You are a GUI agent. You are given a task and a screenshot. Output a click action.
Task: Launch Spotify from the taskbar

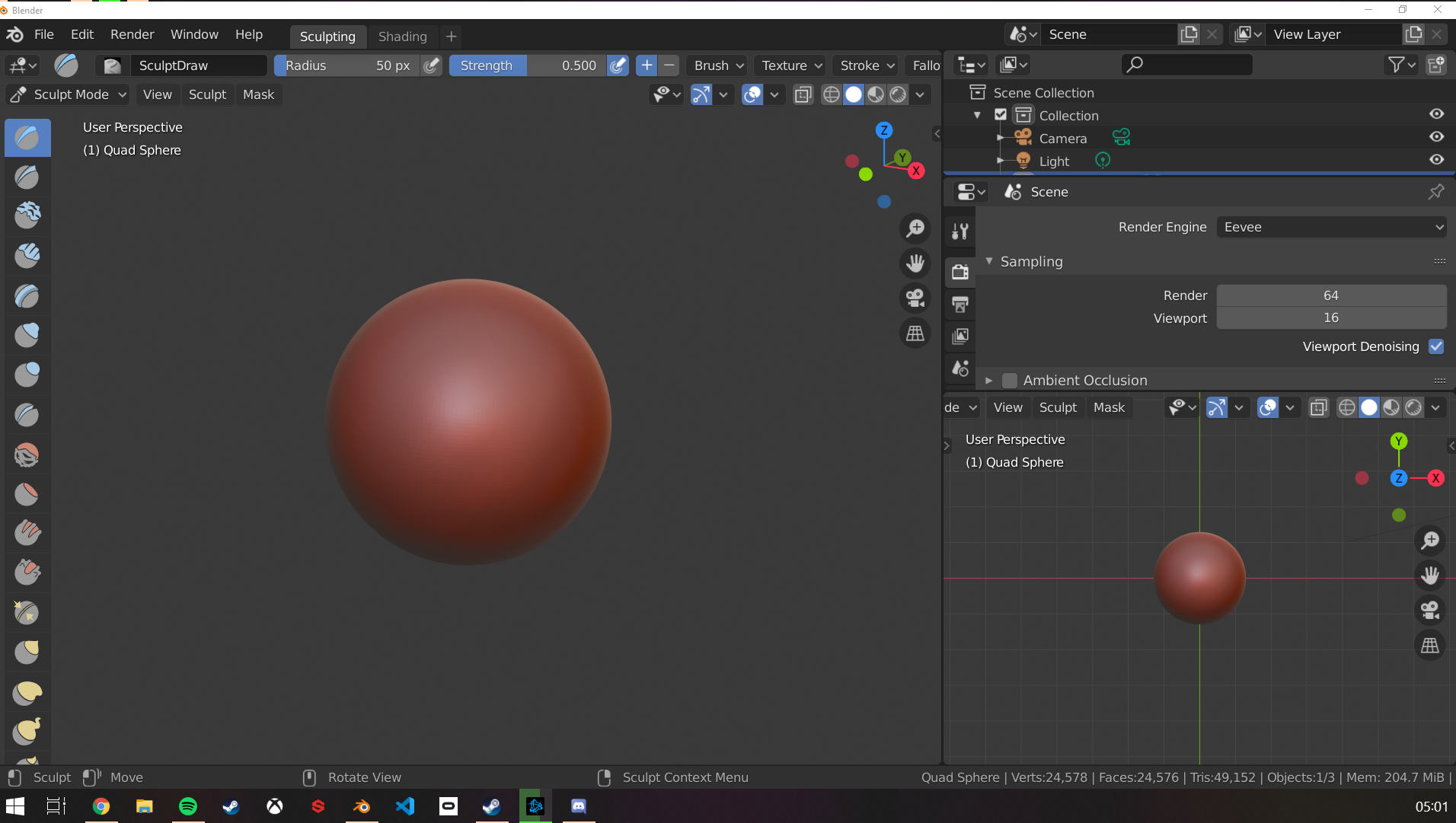[x=188, y=806]
